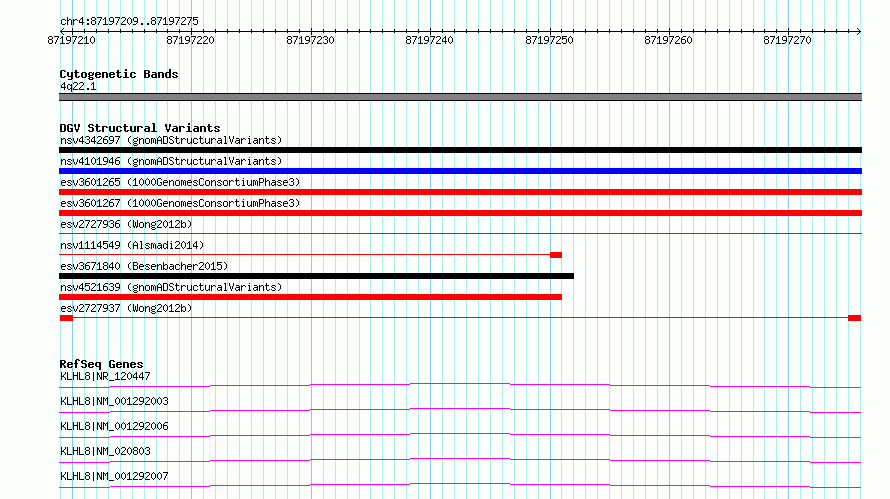The width and height of the screenshot is (890, 499).
Task: Click the chr4:87197209..87197275 region label
Action: click(129, 21)
